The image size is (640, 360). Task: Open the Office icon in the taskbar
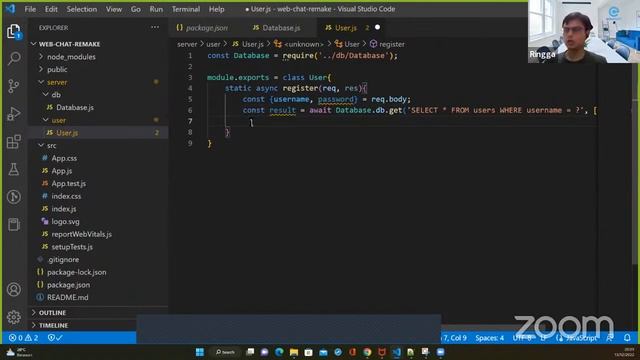tap(353, 352)
